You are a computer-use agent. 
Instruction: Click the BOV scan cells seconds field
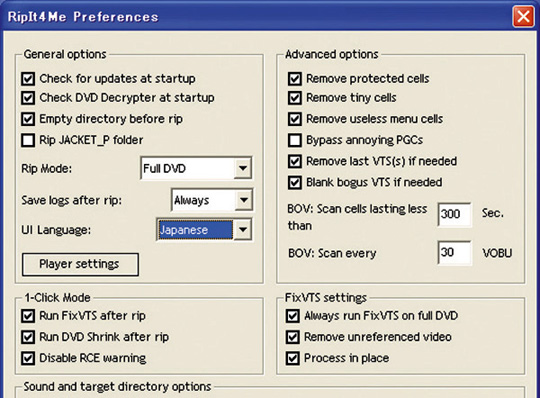pyautogui.click(x=454, y=214)
